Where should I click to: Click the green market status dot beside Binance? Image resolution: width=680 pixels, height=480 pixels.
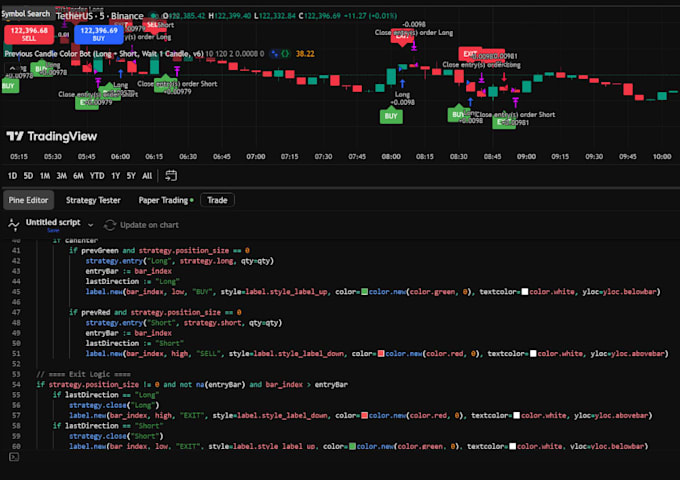tap(154, 16)
